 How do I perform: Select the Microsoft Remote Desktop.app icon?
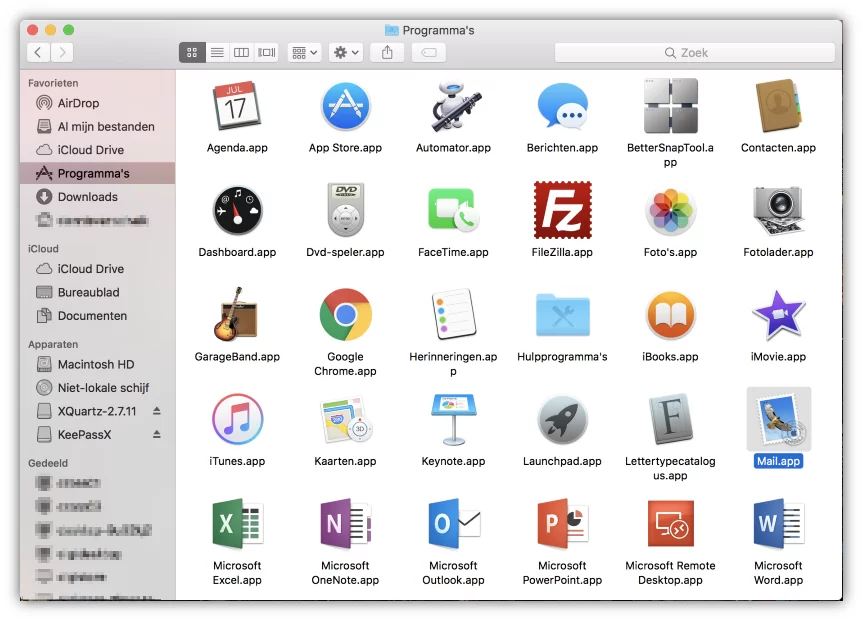click(670, 524)
